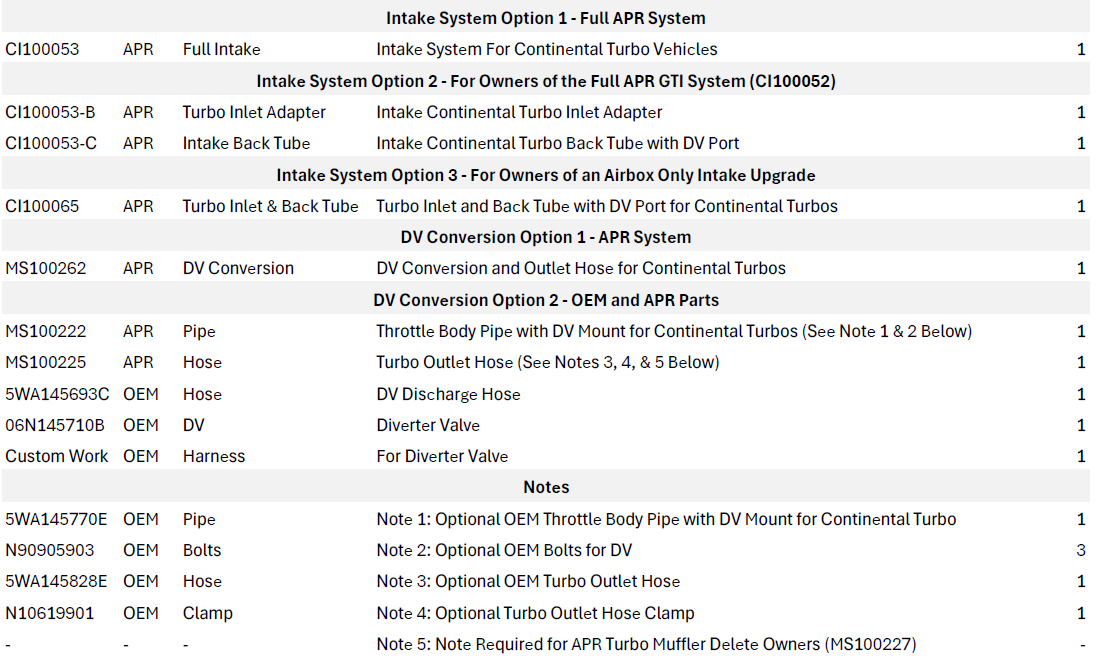Select the 'Custom Work' cell

[x=56, y=456]
